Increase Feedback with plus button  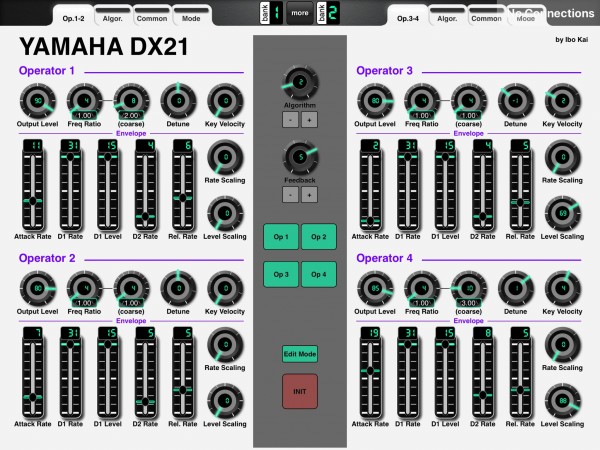[309, 195]
